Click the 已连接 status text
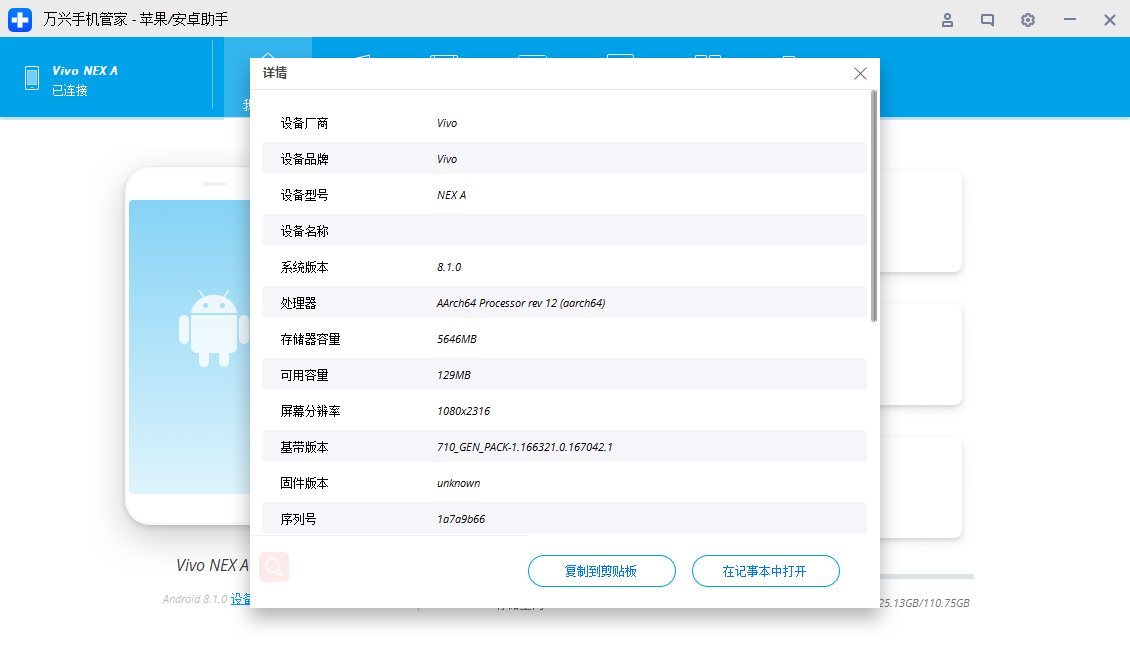The height and width of the screenshot is (666, 1130). pos(70,90)
